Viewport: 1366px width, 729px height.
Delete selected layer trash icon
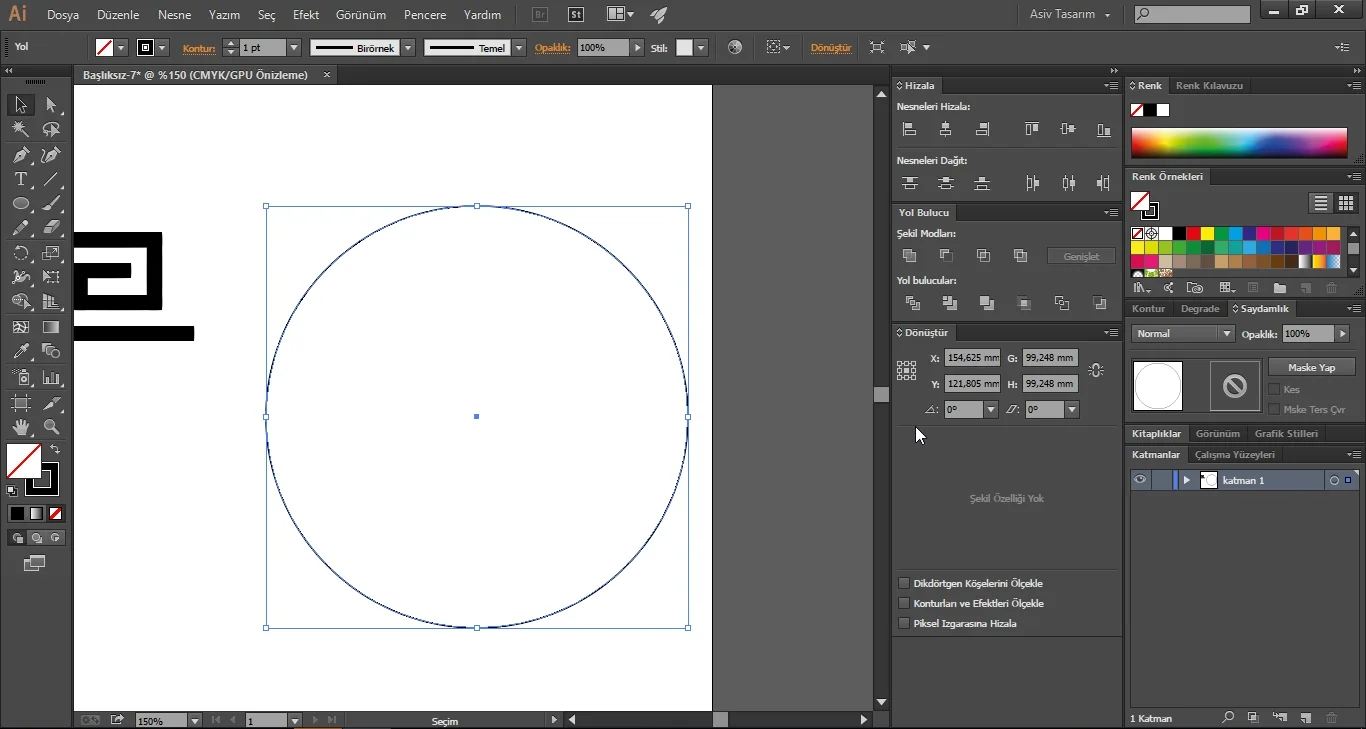(1331, 718)
